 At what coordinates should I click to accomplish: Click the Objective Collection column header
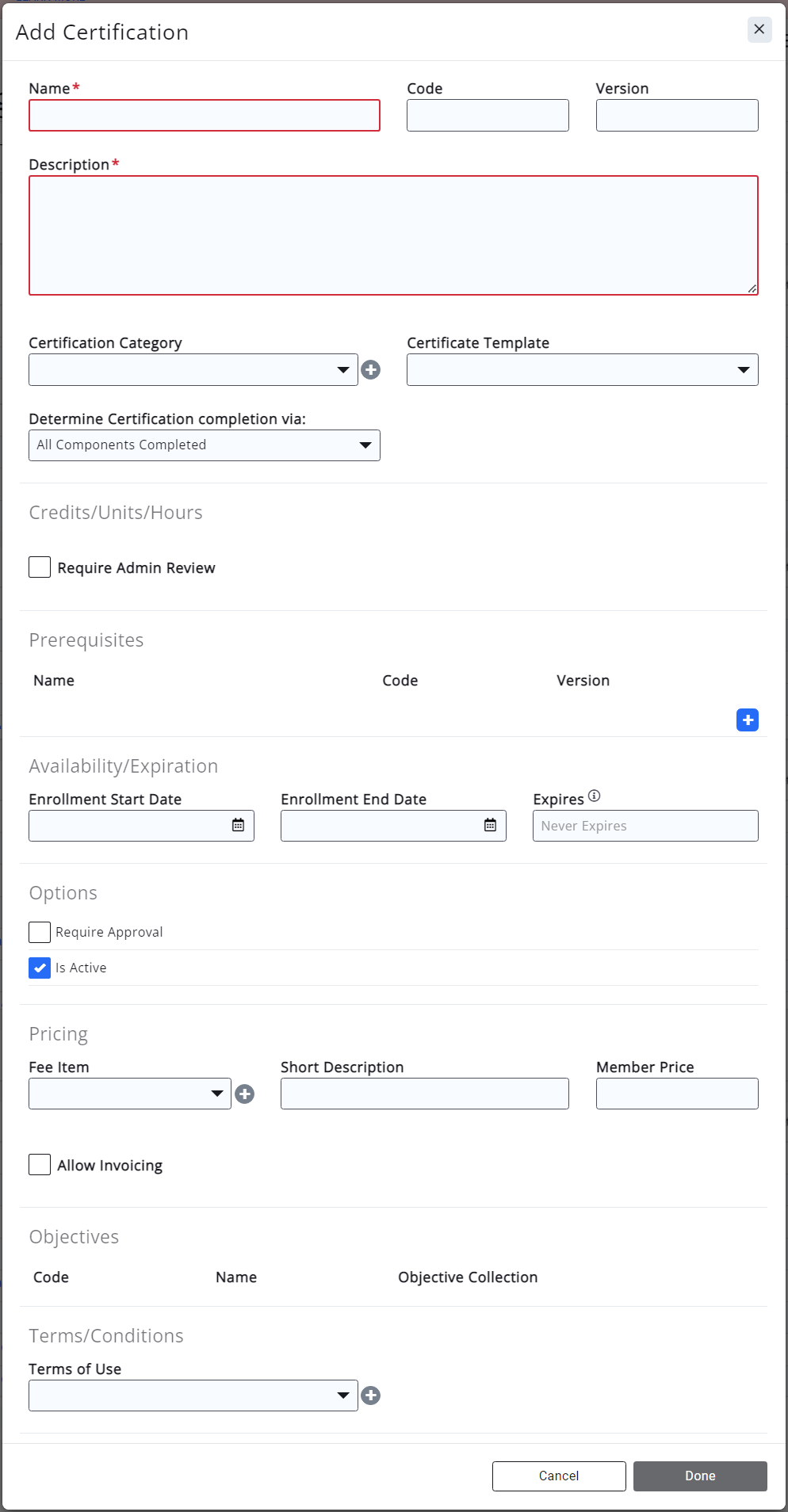tap(468, 1277)
